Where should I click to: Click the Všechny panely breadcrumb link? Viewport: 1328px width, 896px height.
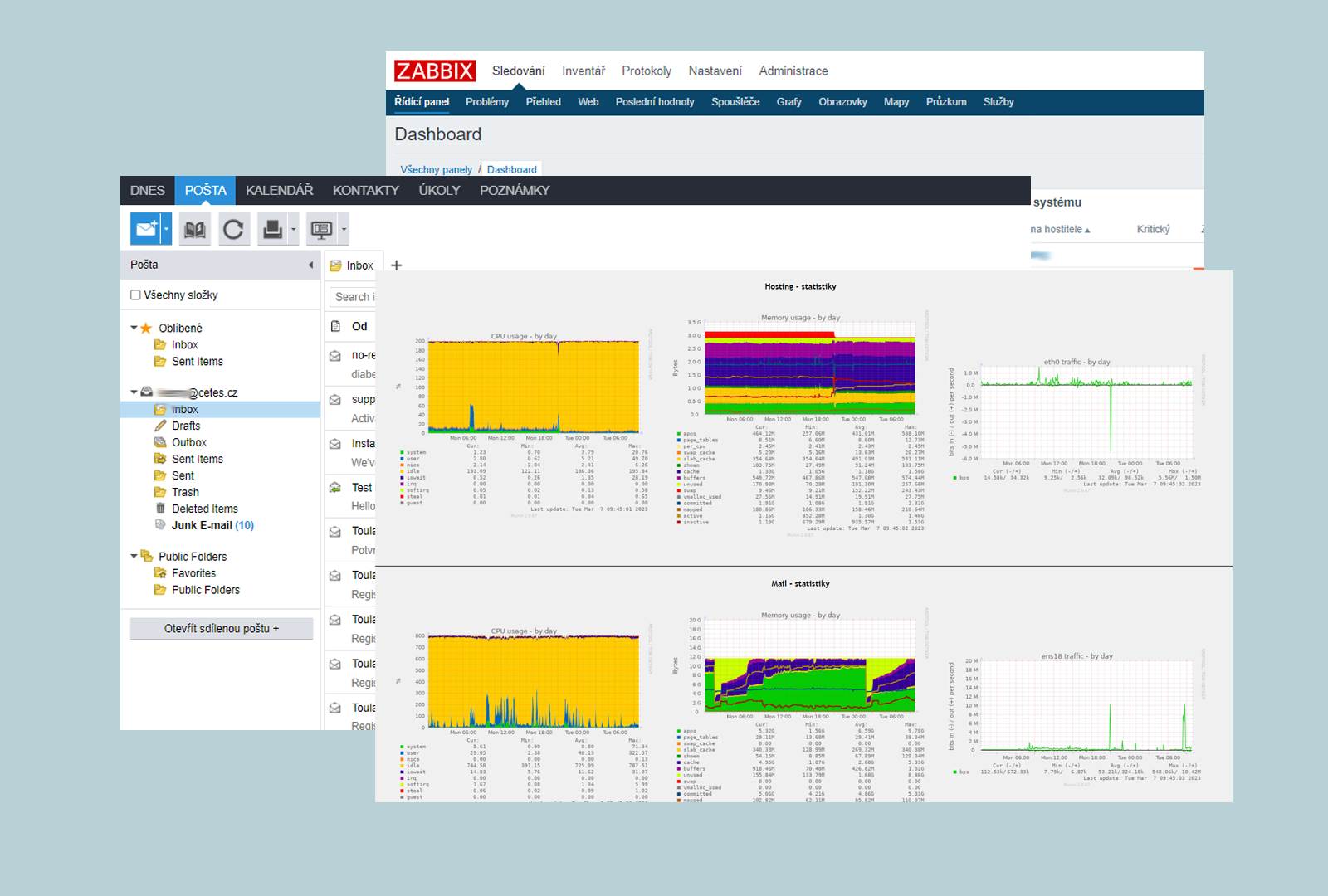(436, 169)
